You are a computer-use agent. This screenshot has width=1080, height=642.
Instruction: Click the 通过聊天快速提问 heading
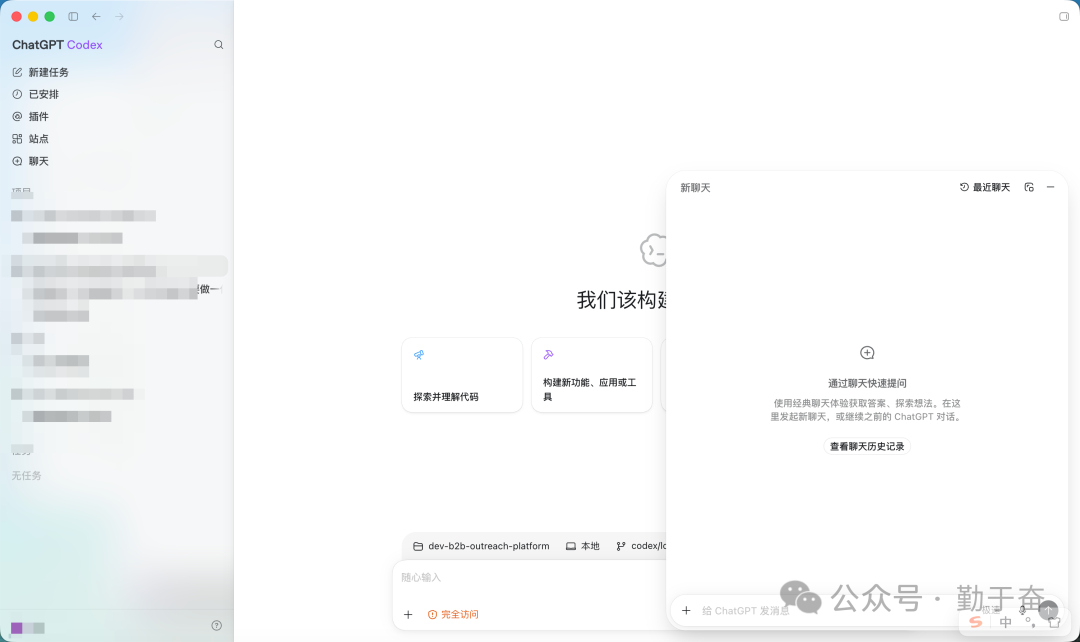coord(867,383)
